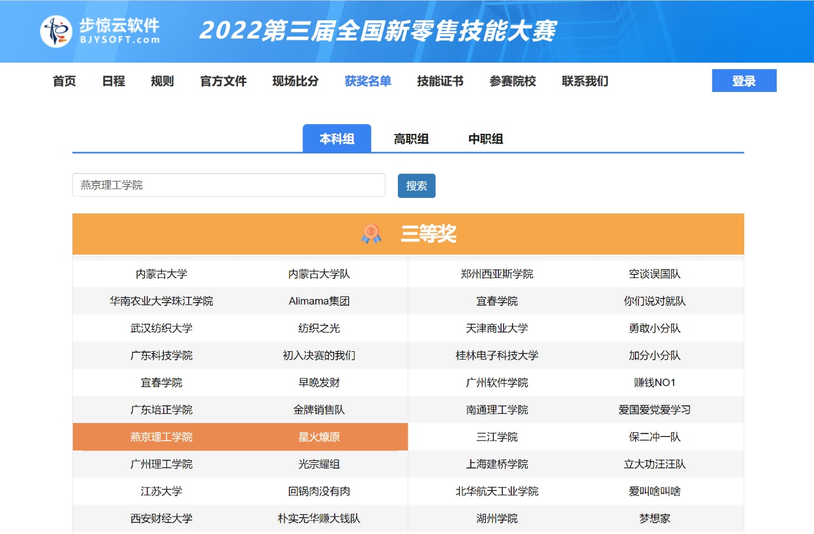Open the 规则 navigation item

click(162, 81)
